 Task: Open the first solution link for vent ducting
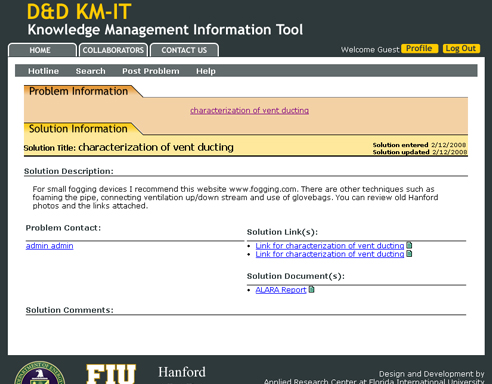330,246
